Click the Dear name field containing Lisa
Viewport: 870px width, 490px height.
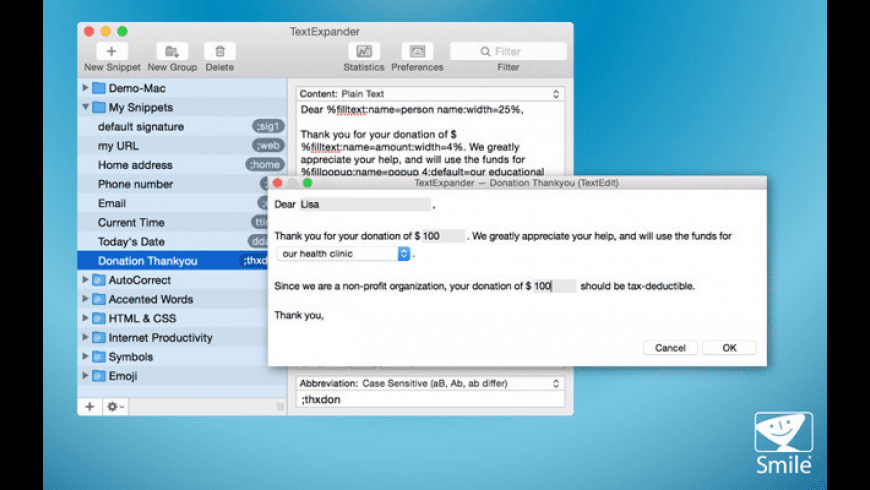(x=365, y=204)
